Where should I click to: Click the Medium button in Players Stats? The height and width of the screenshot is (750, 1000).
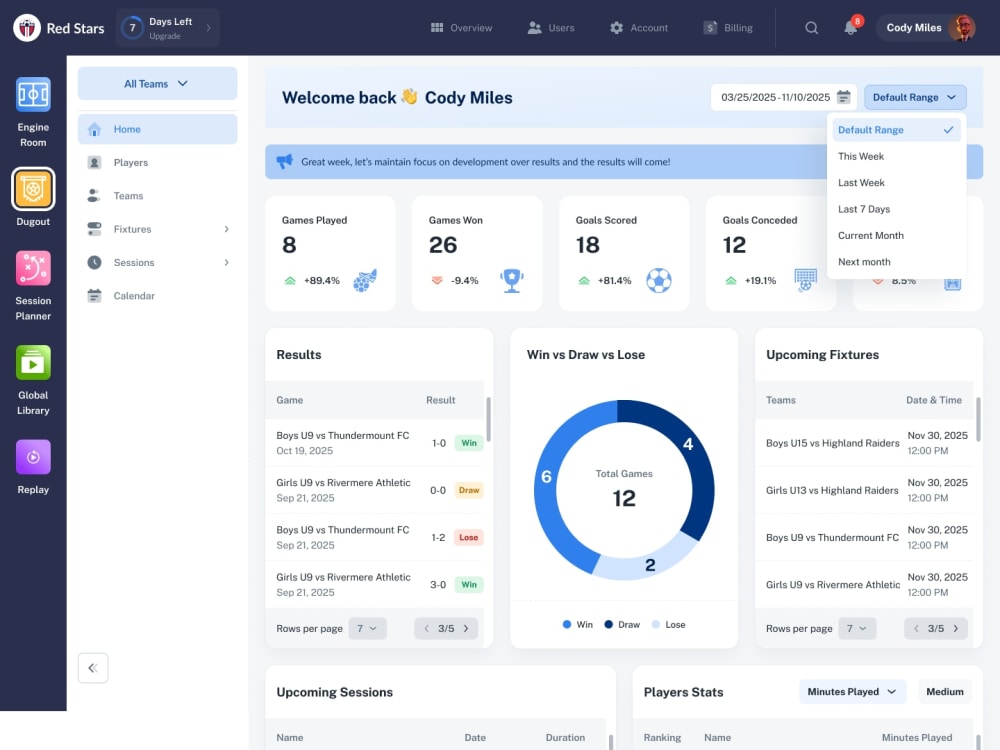point(945,691)
